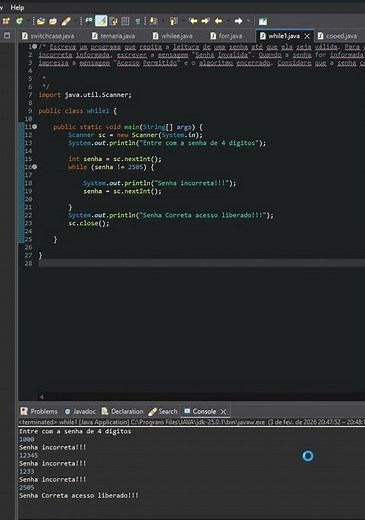Collapse the while loop at line 16
Image resolution: width=365 pixels, height=520 pixels.
[x=35, y=167]
